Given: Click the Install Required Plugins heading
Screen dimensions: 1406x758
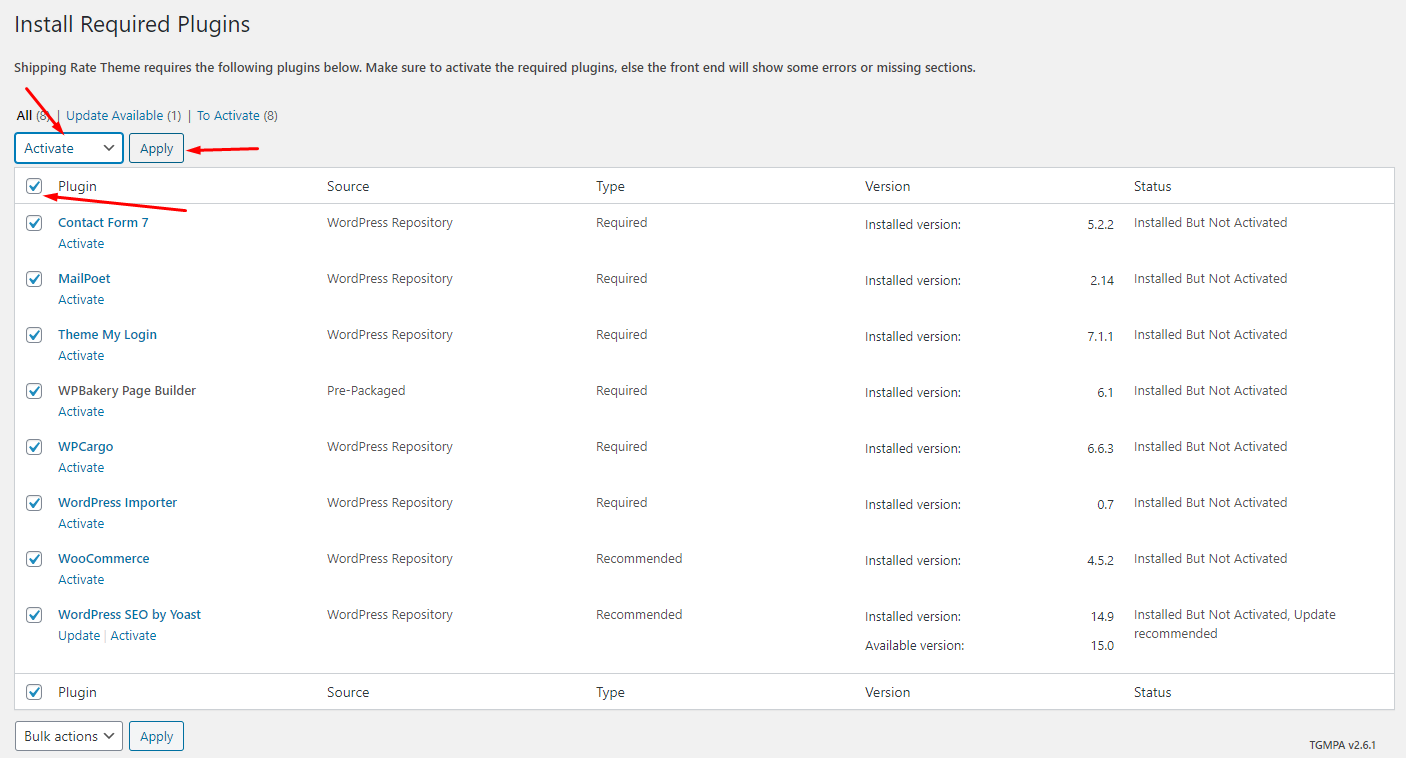Looking at the screenshot, I should tap(132, 24).
